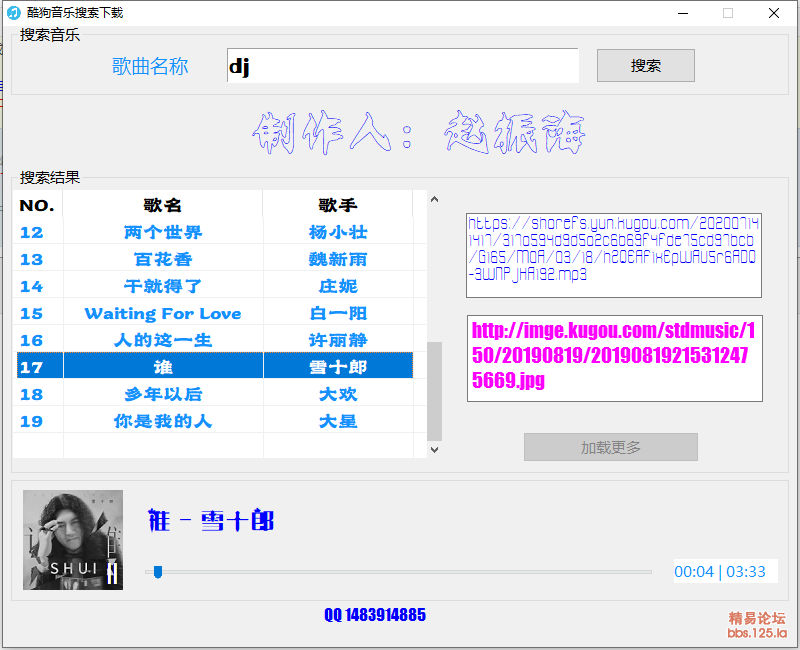Image resolution: width=800 pixels, height=650 pixels.
Task: Click the album image URL text box
Action: pyautogui.click(x=615, y=358)
